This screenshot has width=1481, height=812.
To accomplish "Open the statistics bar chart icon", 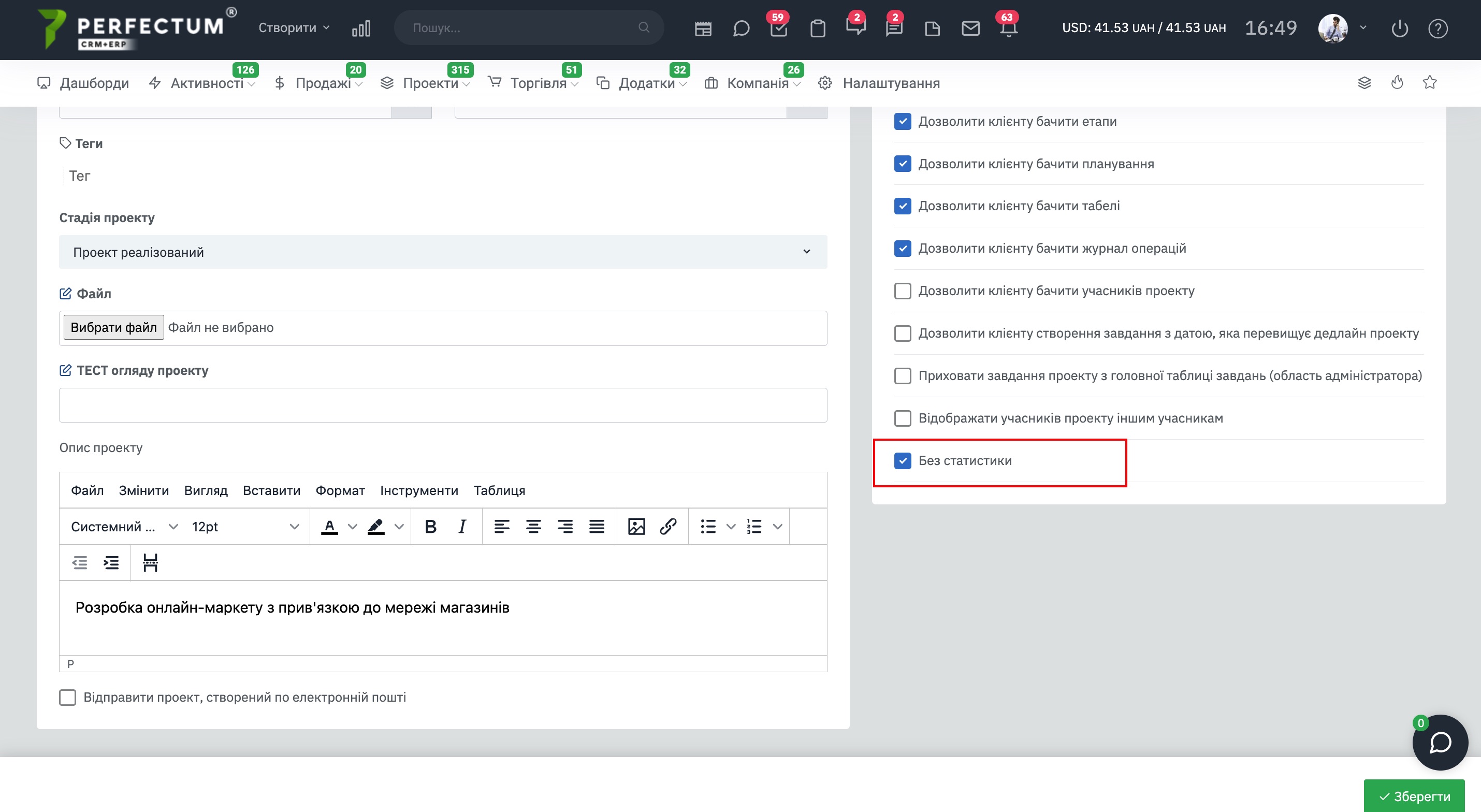I will pyautogui.click(x=361, y=28).
